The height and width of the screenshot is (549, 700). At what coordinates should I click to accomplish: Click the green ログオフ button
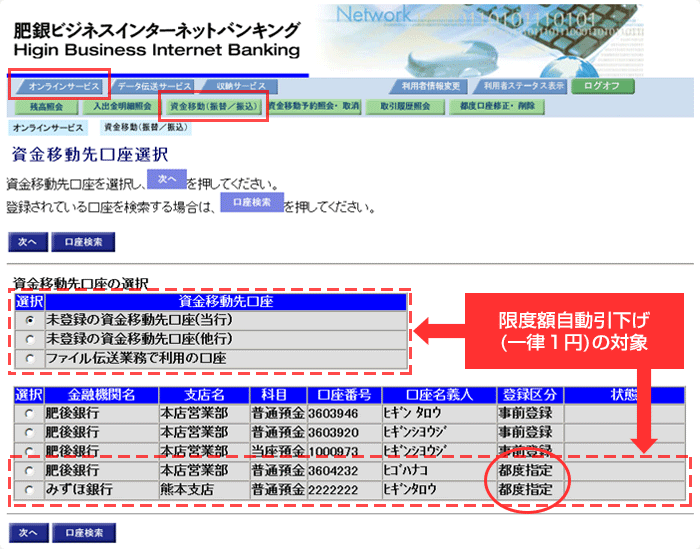[602, 86]
